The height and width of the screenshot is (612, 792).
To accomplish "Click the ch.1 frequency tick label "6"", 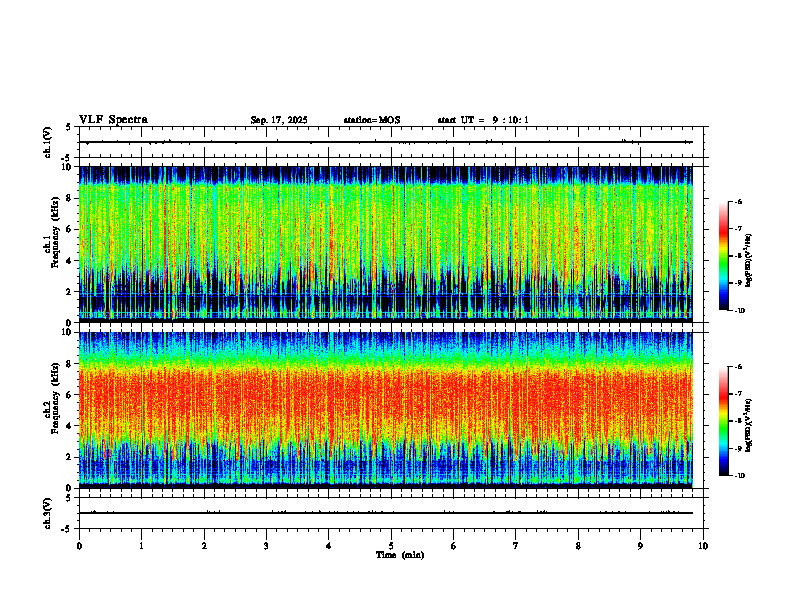I will click(69, 229).
